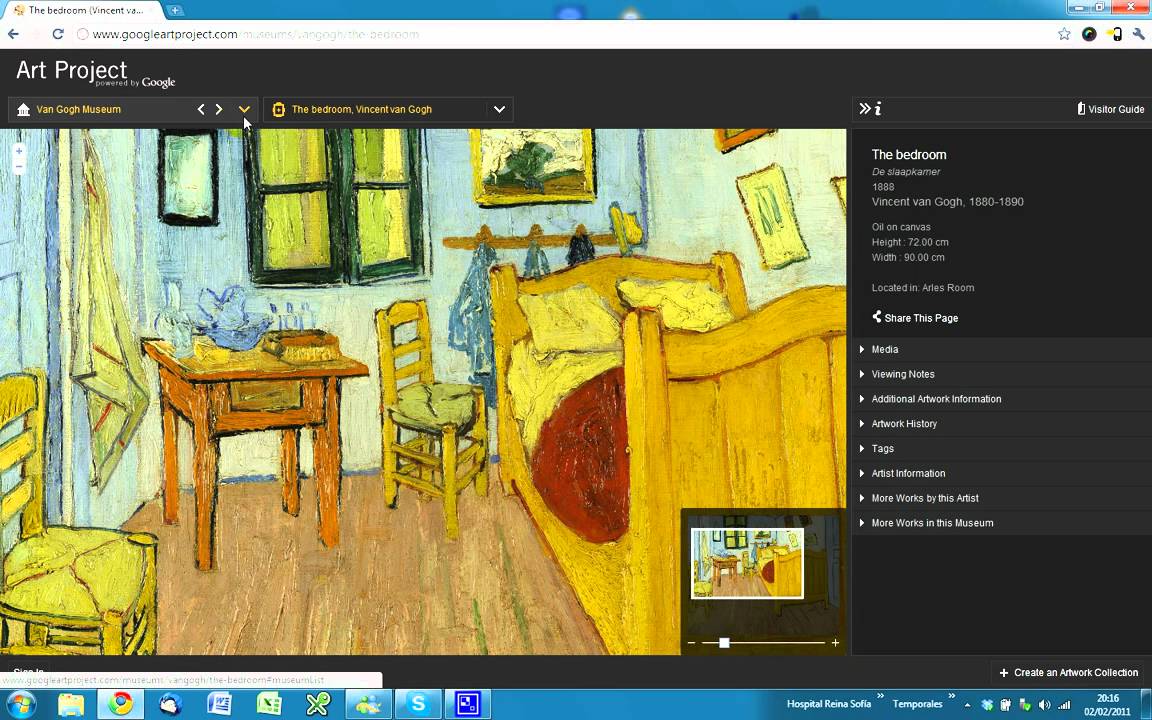Click the Art Project logo
The height and width of the screenshot is (720, 1152).
96,73
